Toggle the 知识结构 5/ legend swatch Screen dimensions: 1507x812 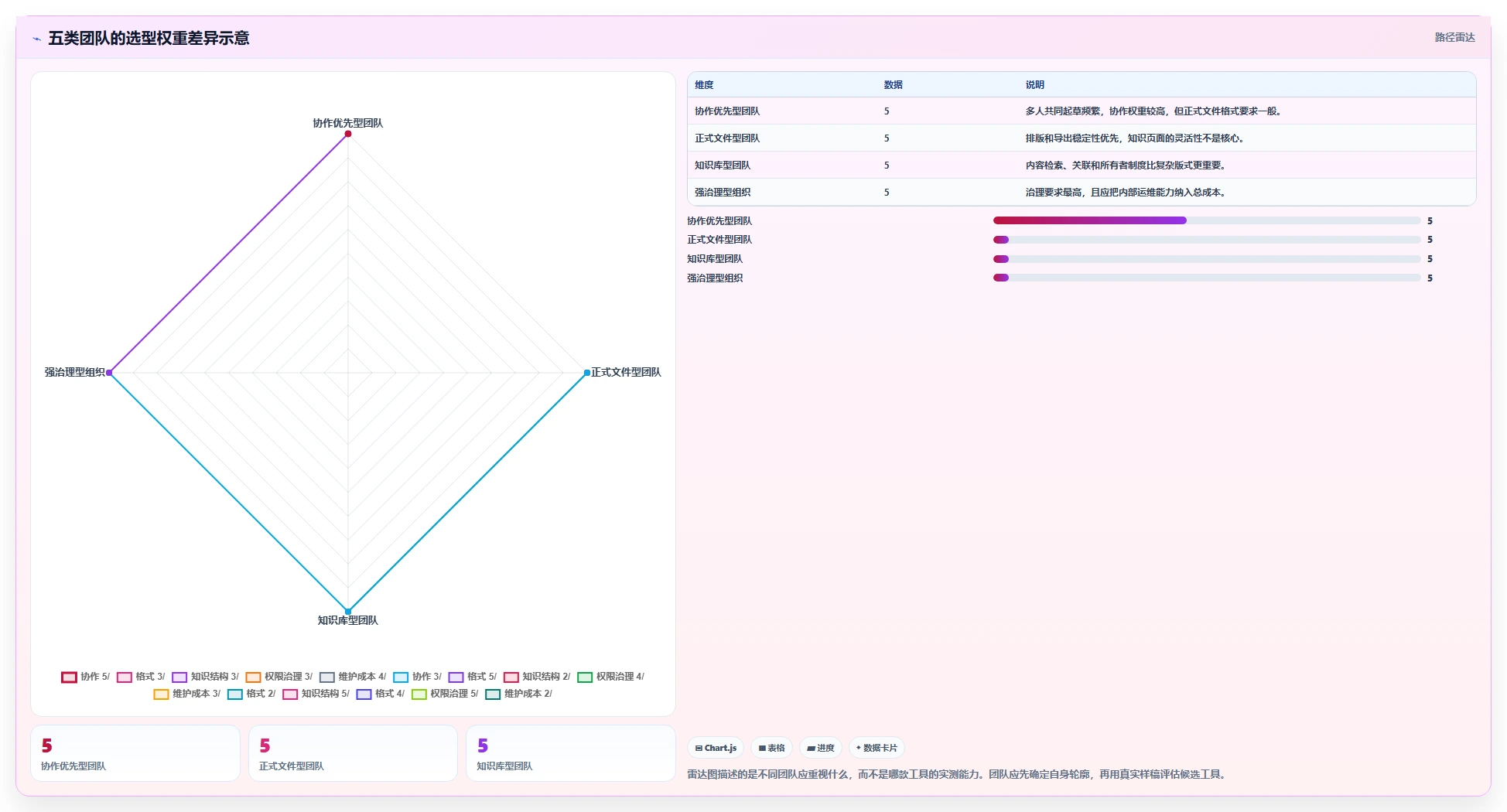click(x=290, y=694)
